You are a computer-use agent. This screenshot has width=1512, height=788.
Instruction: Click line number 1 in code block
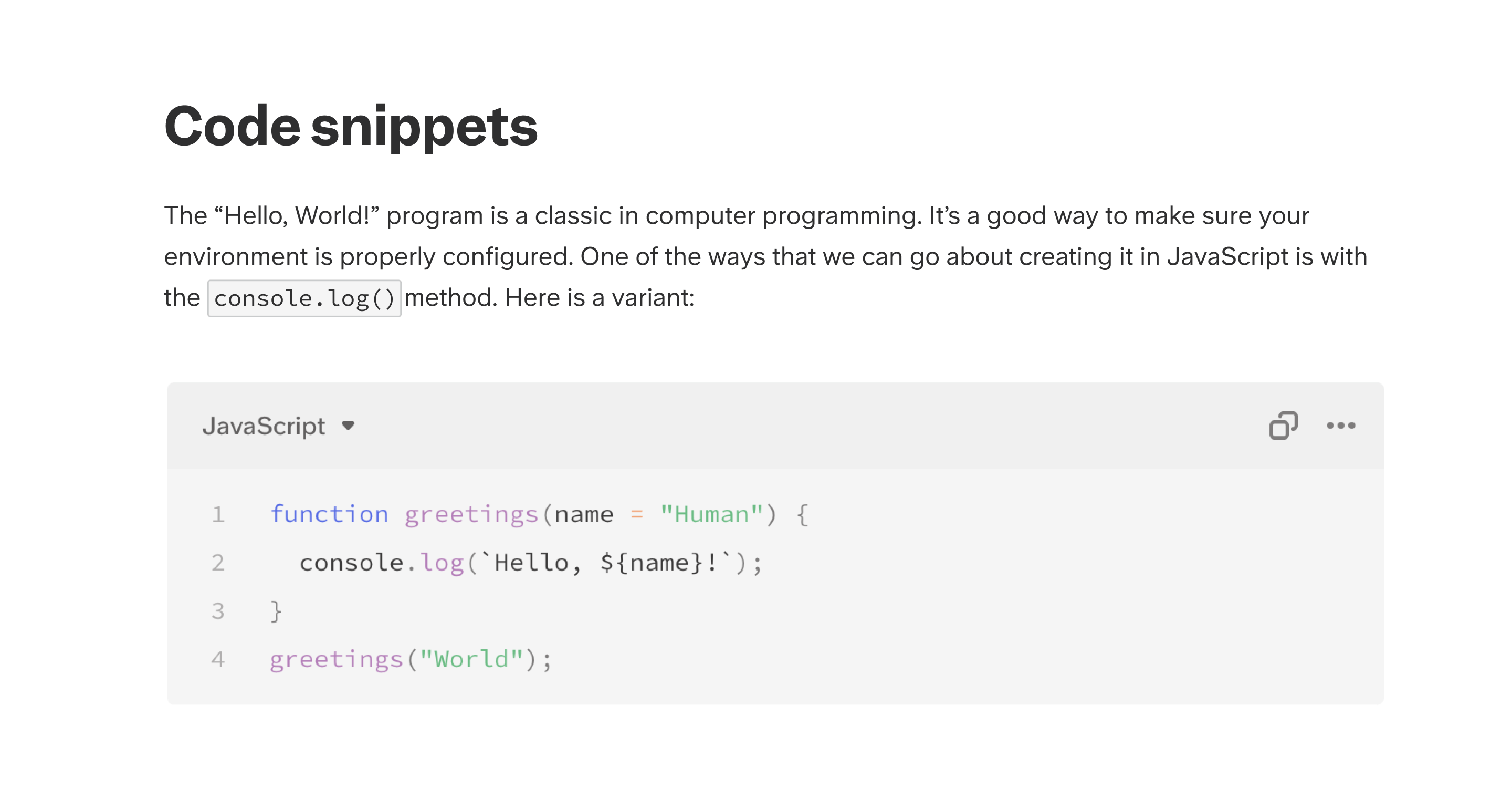(218, 514)
